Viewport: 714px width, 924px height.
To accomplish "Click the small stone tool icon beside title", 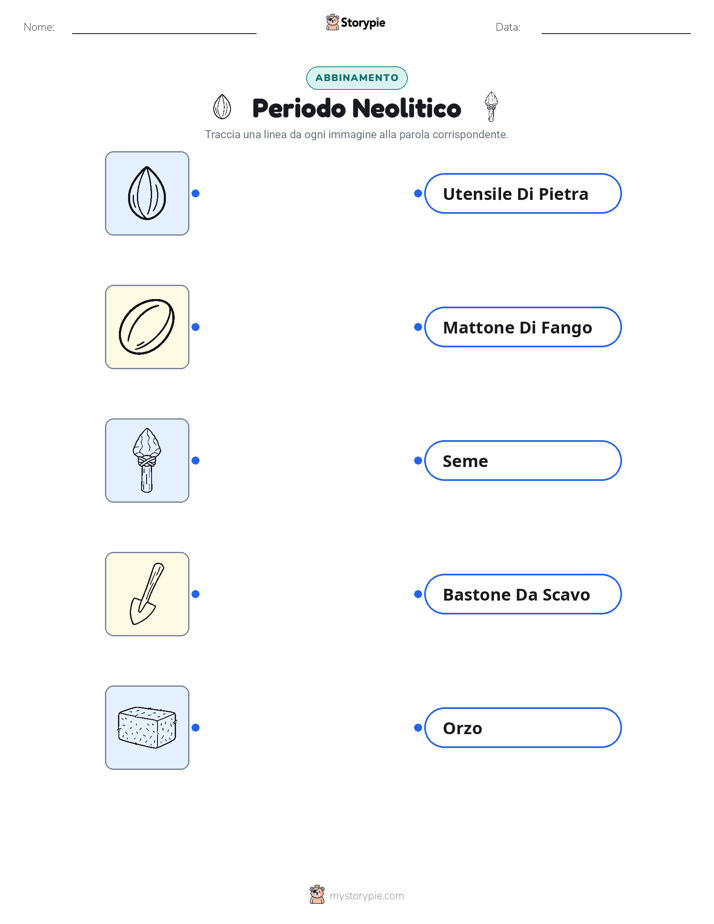I will (x=491, y=107).
